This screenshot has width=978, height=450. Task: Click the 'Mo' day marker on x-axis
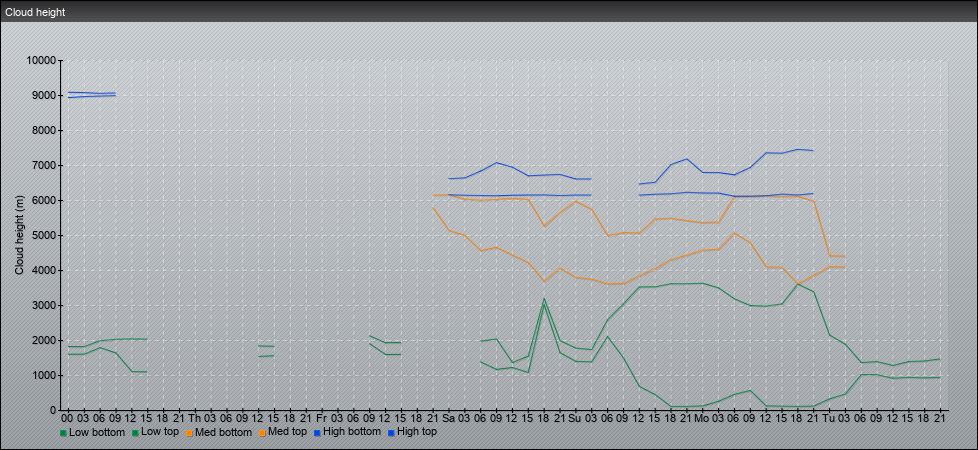702,418
